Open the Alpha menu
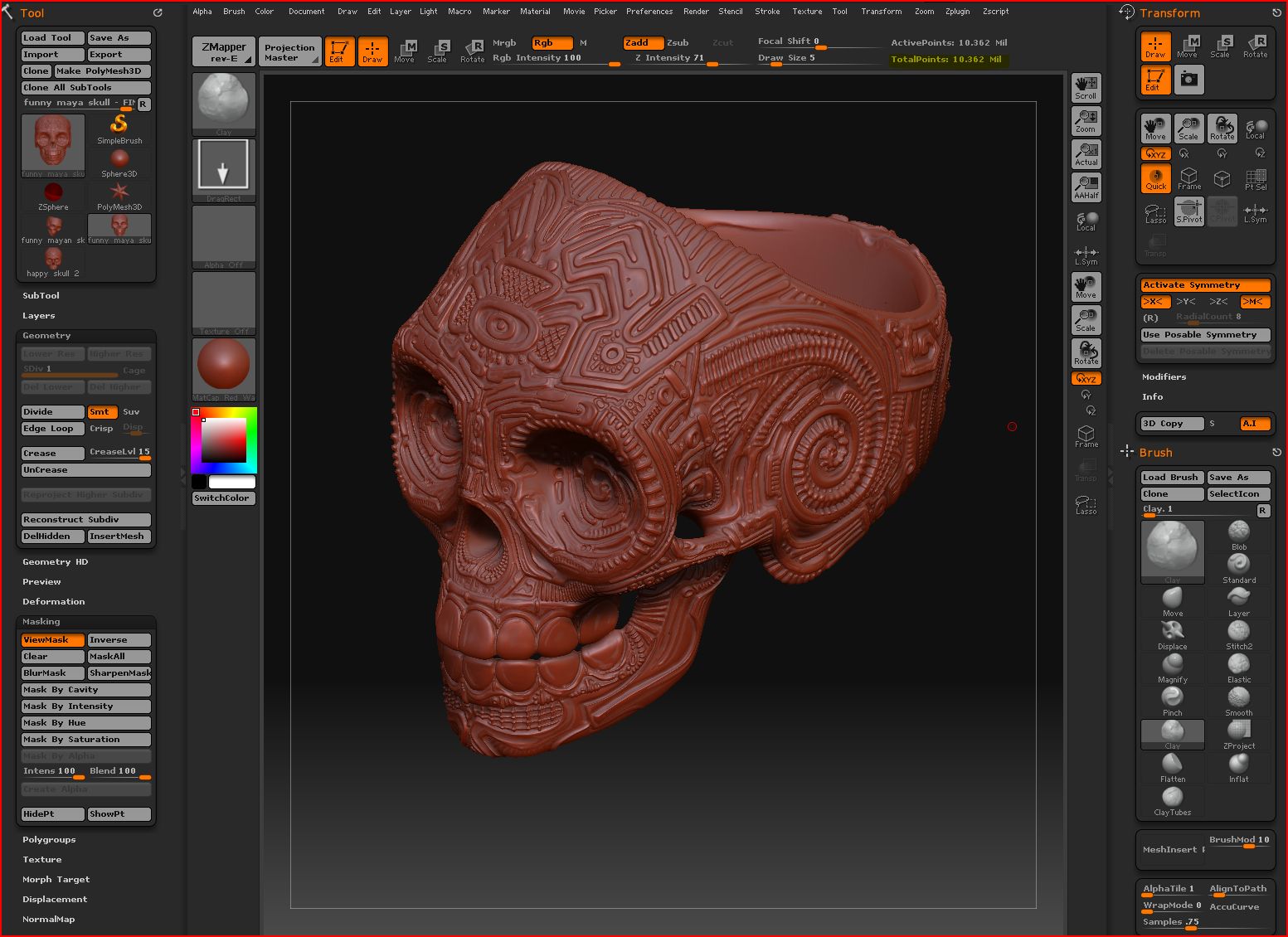 pyautogui.click(x=202, y=12)
